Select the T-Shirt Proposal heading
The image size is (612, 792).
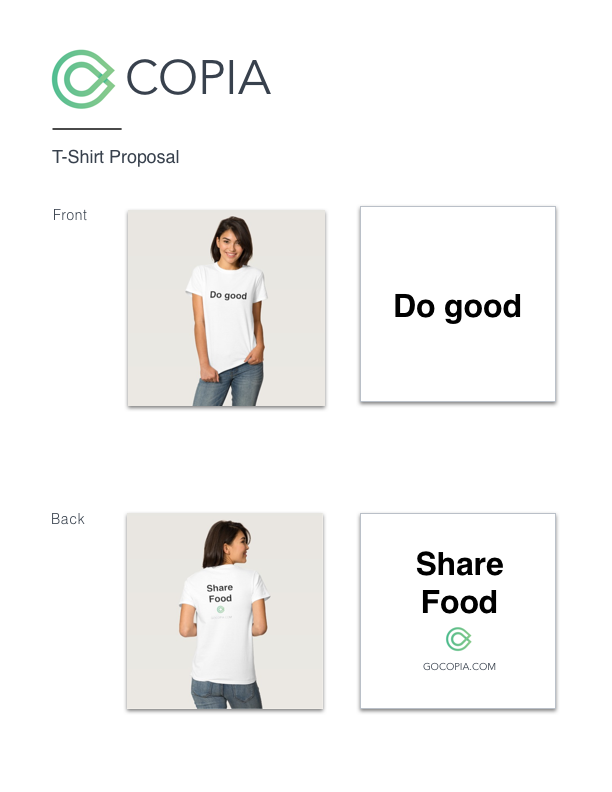coord(116,157)
